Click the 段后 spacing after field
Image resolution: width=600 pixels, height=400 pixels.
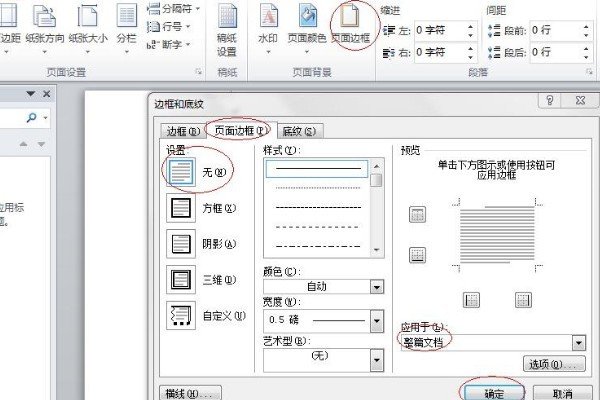[555, 52]
